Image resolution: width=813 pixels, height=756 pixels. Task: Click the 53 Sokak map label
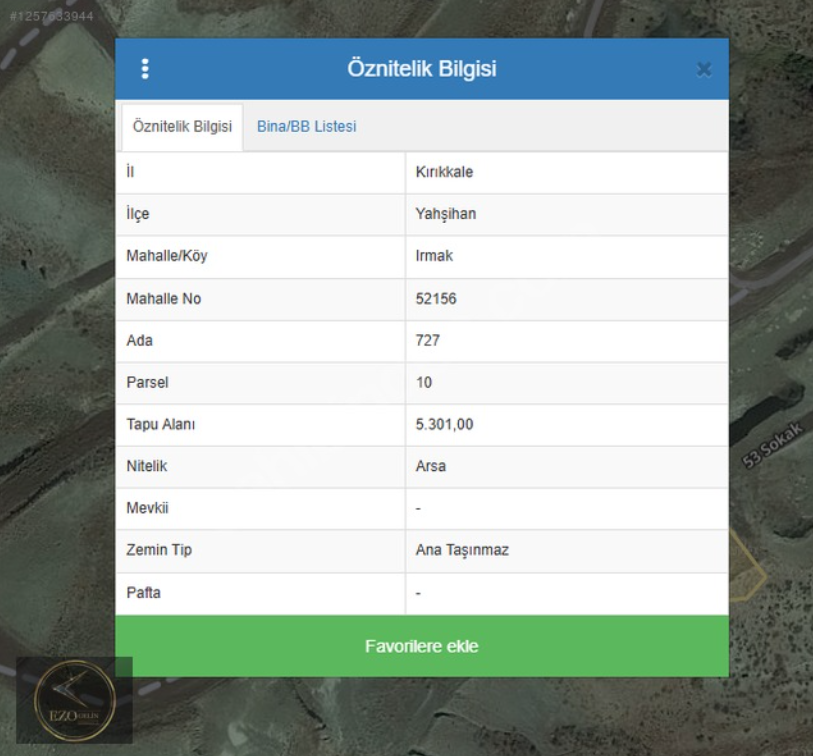pos(772,445)
